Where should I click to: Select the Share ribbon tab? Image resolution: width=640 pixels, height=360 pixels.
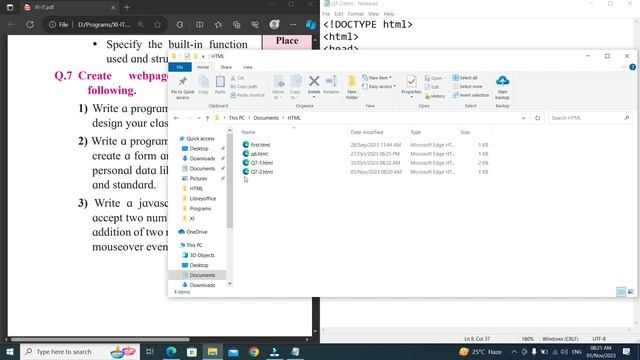tap(226, 67)
